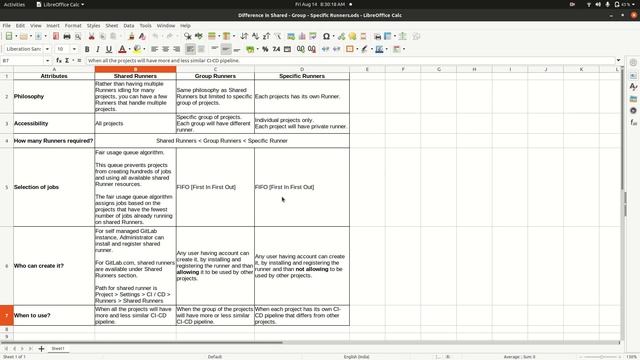640x360 pixels.
Task: Open sidebar Styles panel icon
Action: point(633,87)
